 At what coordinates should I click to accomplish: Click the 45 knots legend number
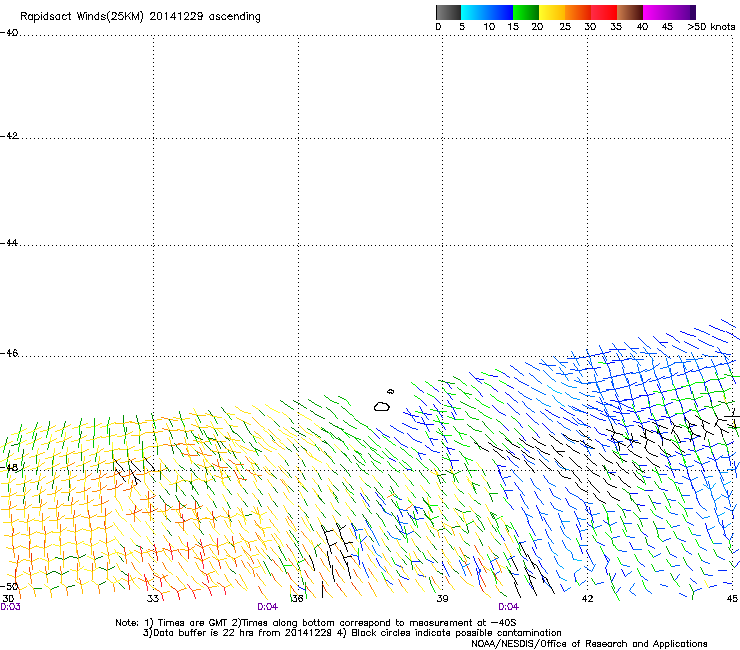pos(667,27)
